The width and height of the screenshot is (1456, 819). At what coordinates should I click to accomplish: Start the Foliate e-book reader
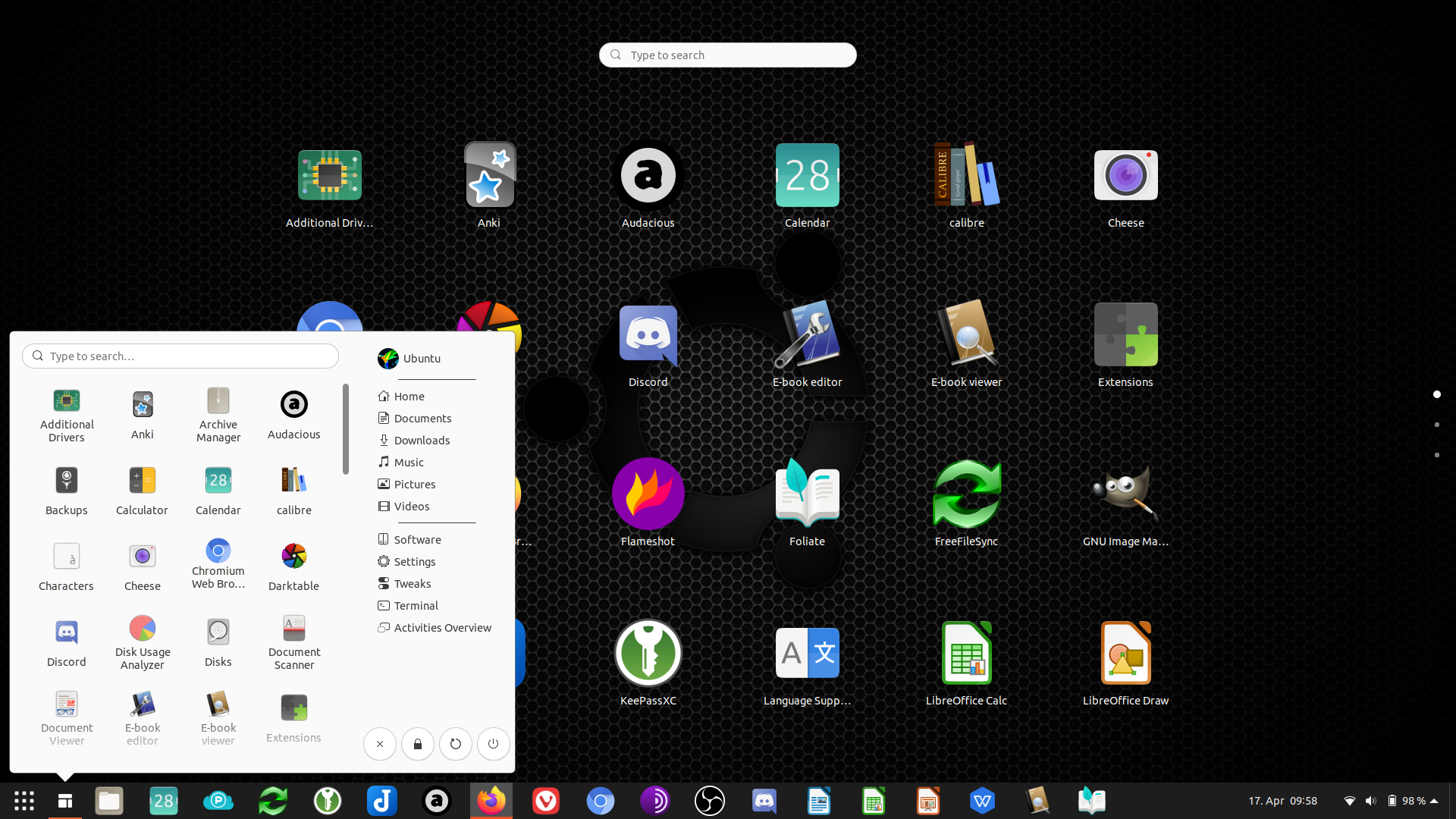[807, 493]
